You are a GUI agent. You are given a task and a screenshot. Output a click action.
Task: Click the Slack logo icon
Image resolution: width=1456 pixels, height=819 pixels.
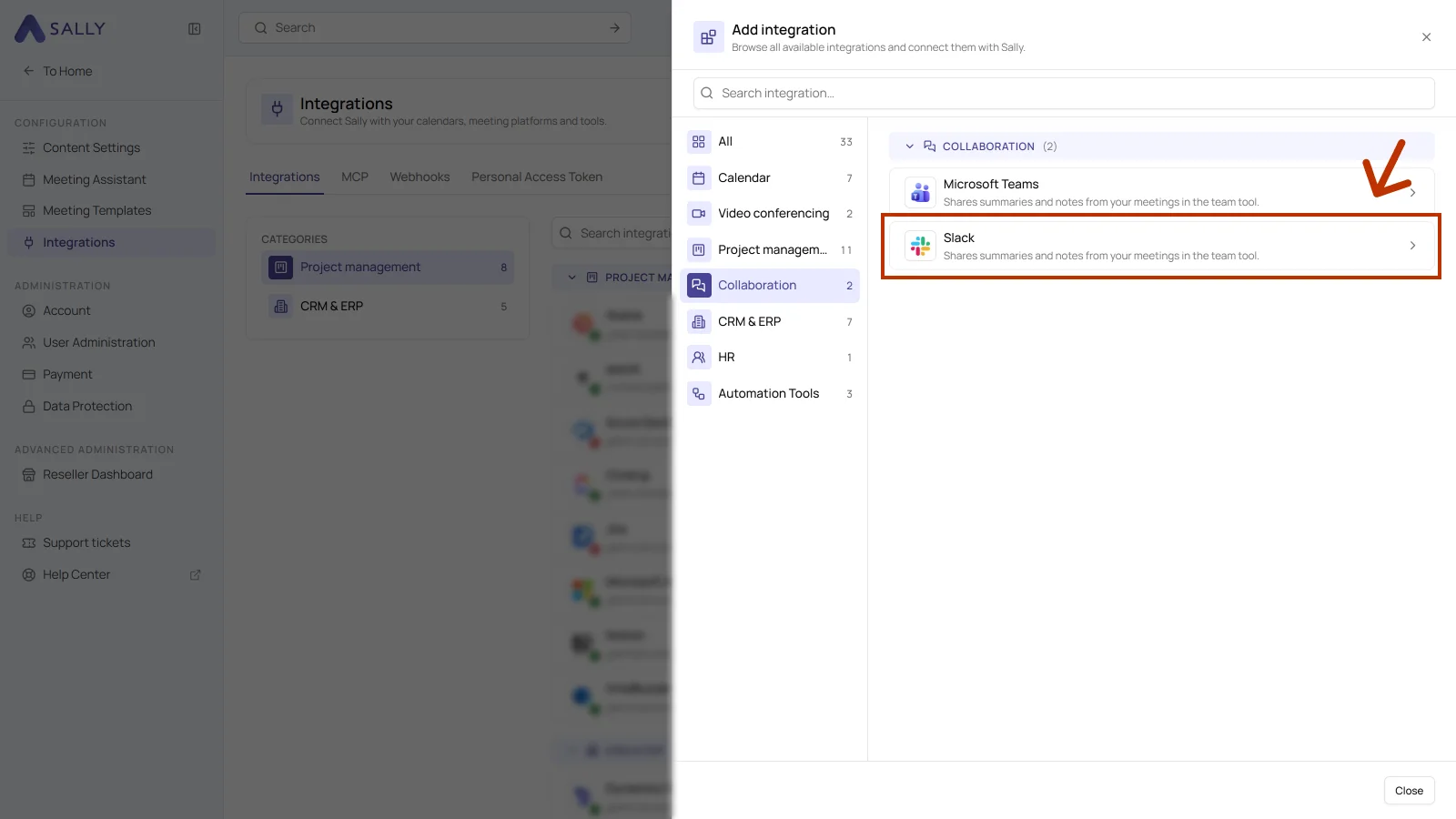pyautogui.click(x=920, y=246)
